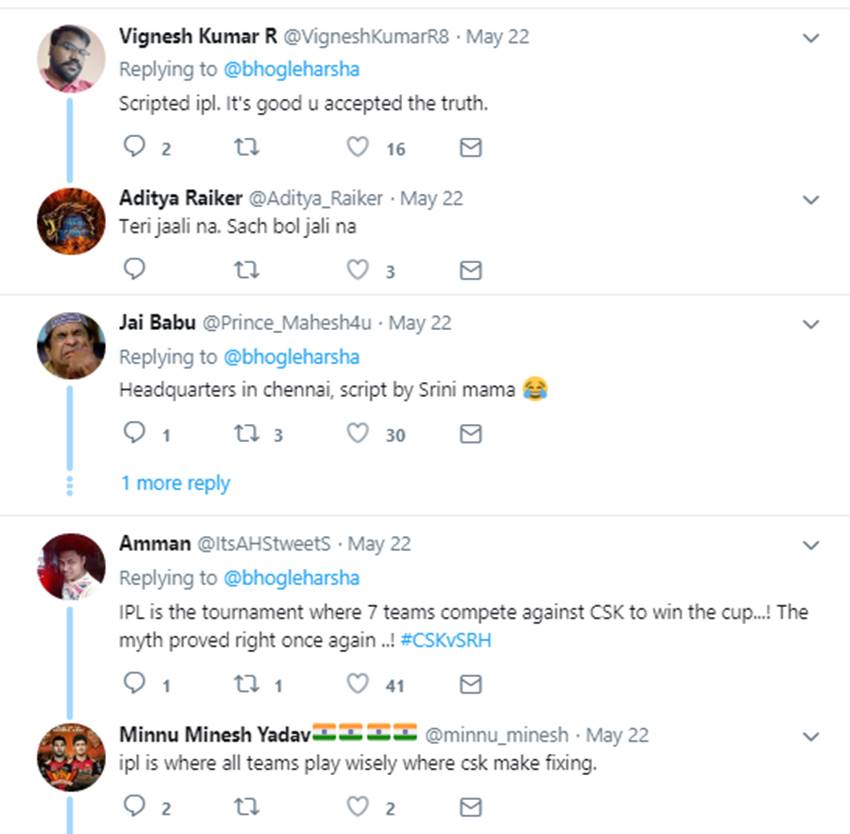Image resolution: width=850 pixels, height=834 pixels.
Task: Open Aditya Raiker's profile picture
Action: coord(71,221)
